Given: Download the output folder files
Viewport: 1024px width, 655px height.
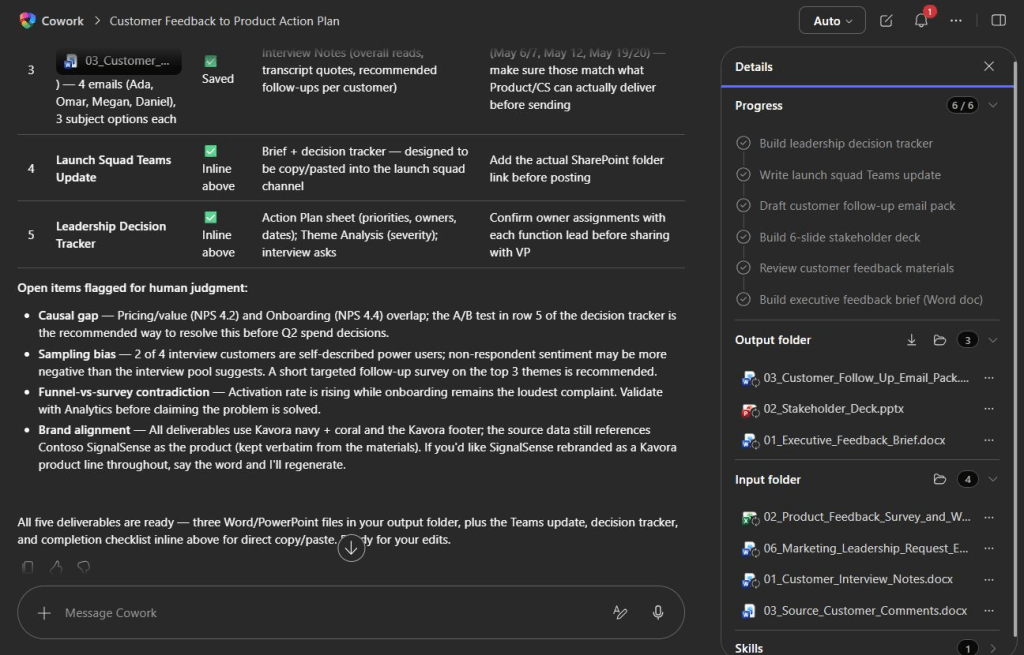Looking at the screenshot, I should 911,340.
